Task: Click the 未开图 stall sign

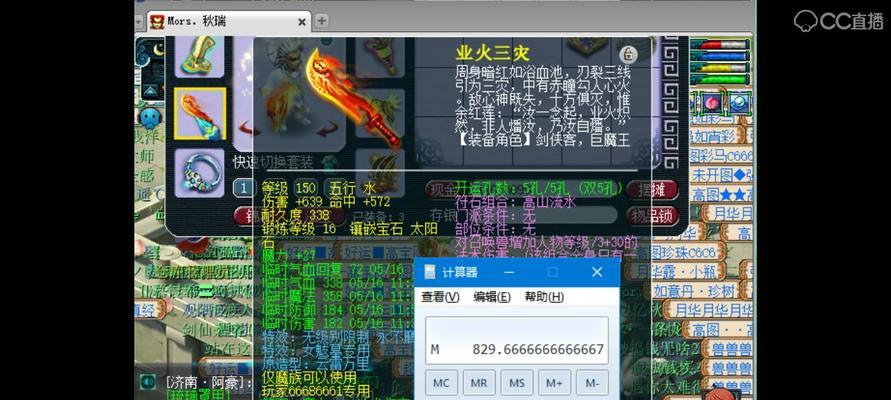Action: pos(722,176)
